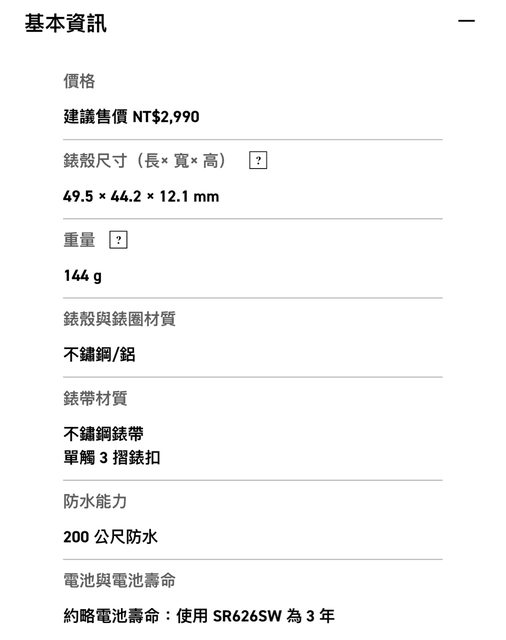This screenshot has width=506, height=640.
Task: Click the 建議售價 text
Action: [95, 117]
